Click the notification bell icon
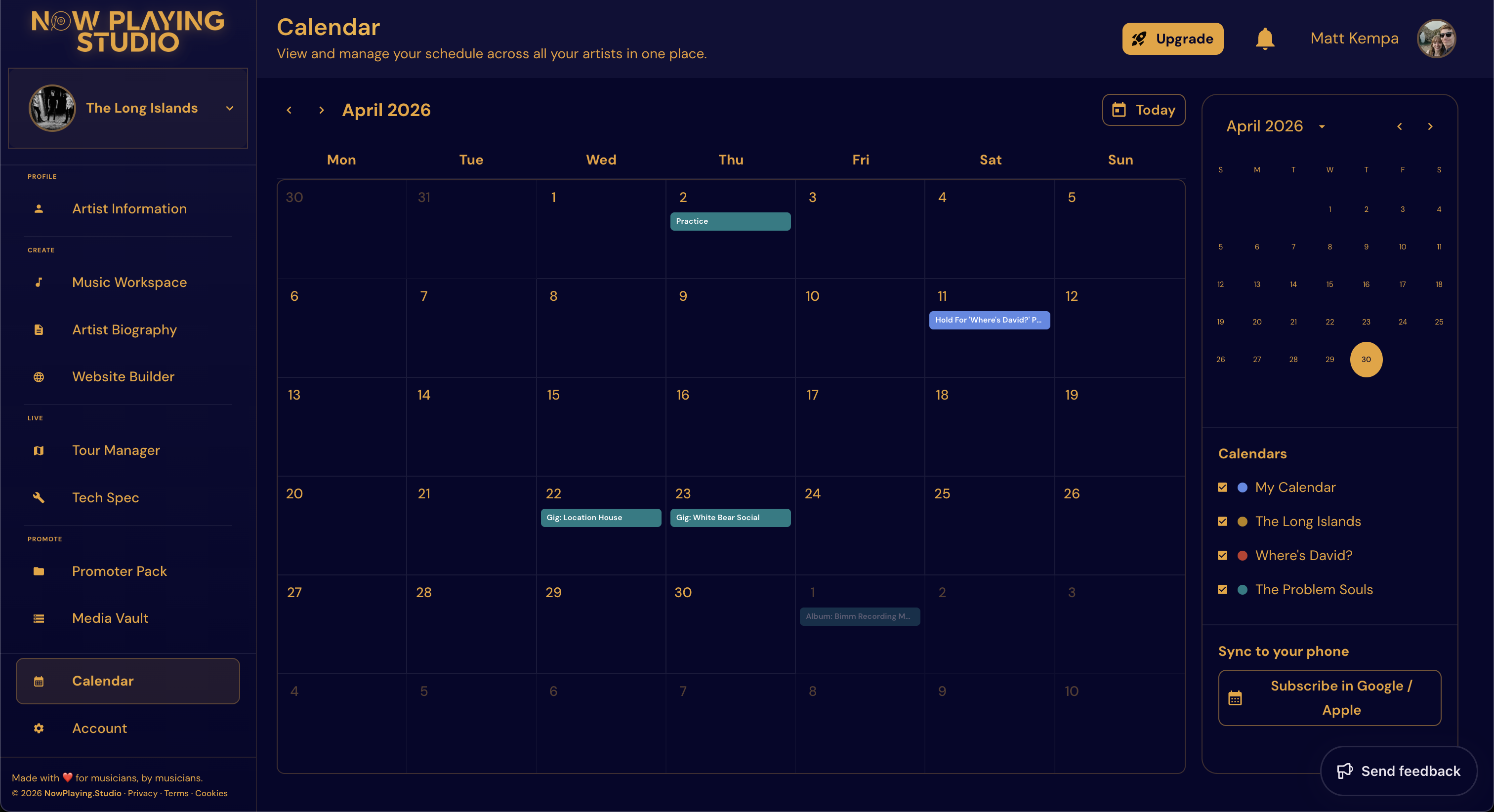This screenshot has width=1494, height=812. 1265,39
